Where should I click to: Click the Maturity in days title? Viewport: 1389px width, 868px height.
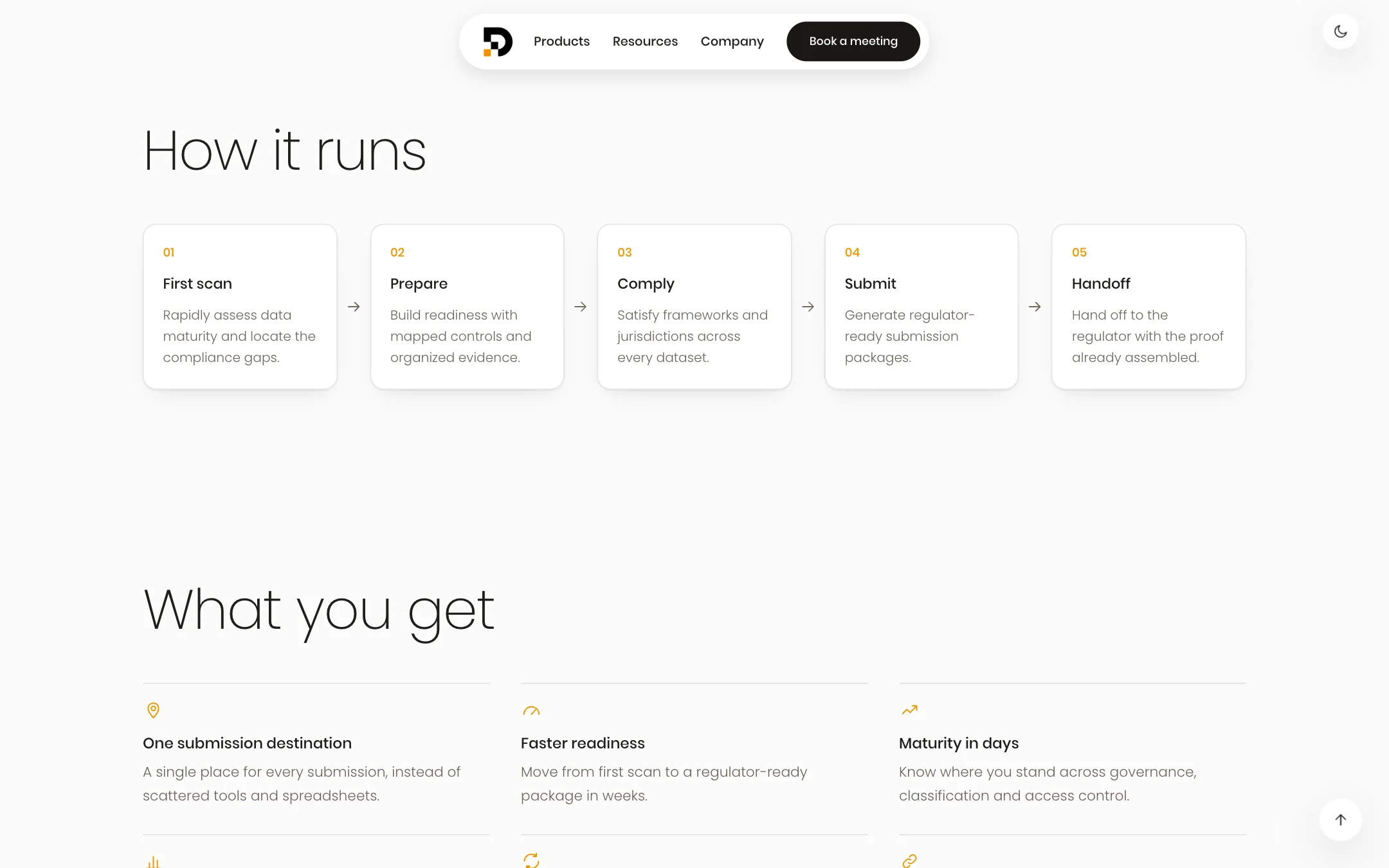coord(959,743)
